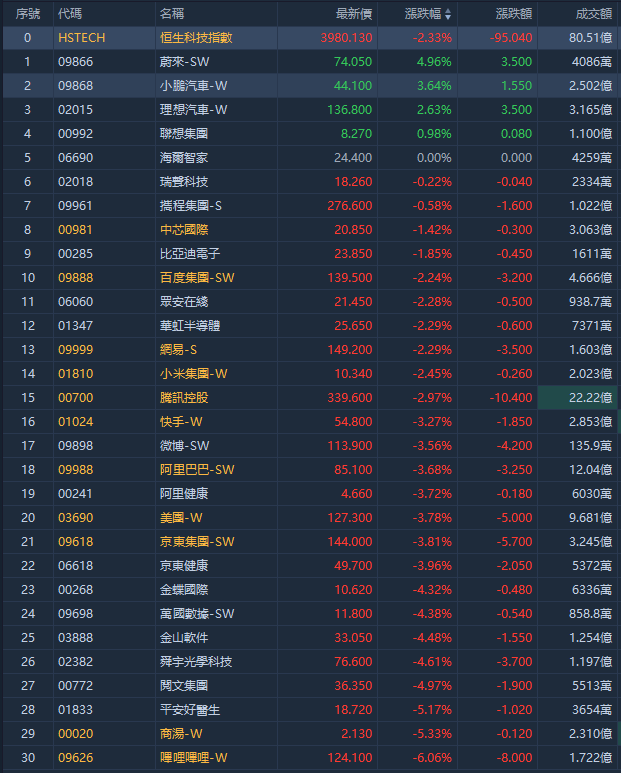Click the 9.681億 turnover cell

pyautogui.click(x=590, y=518)
